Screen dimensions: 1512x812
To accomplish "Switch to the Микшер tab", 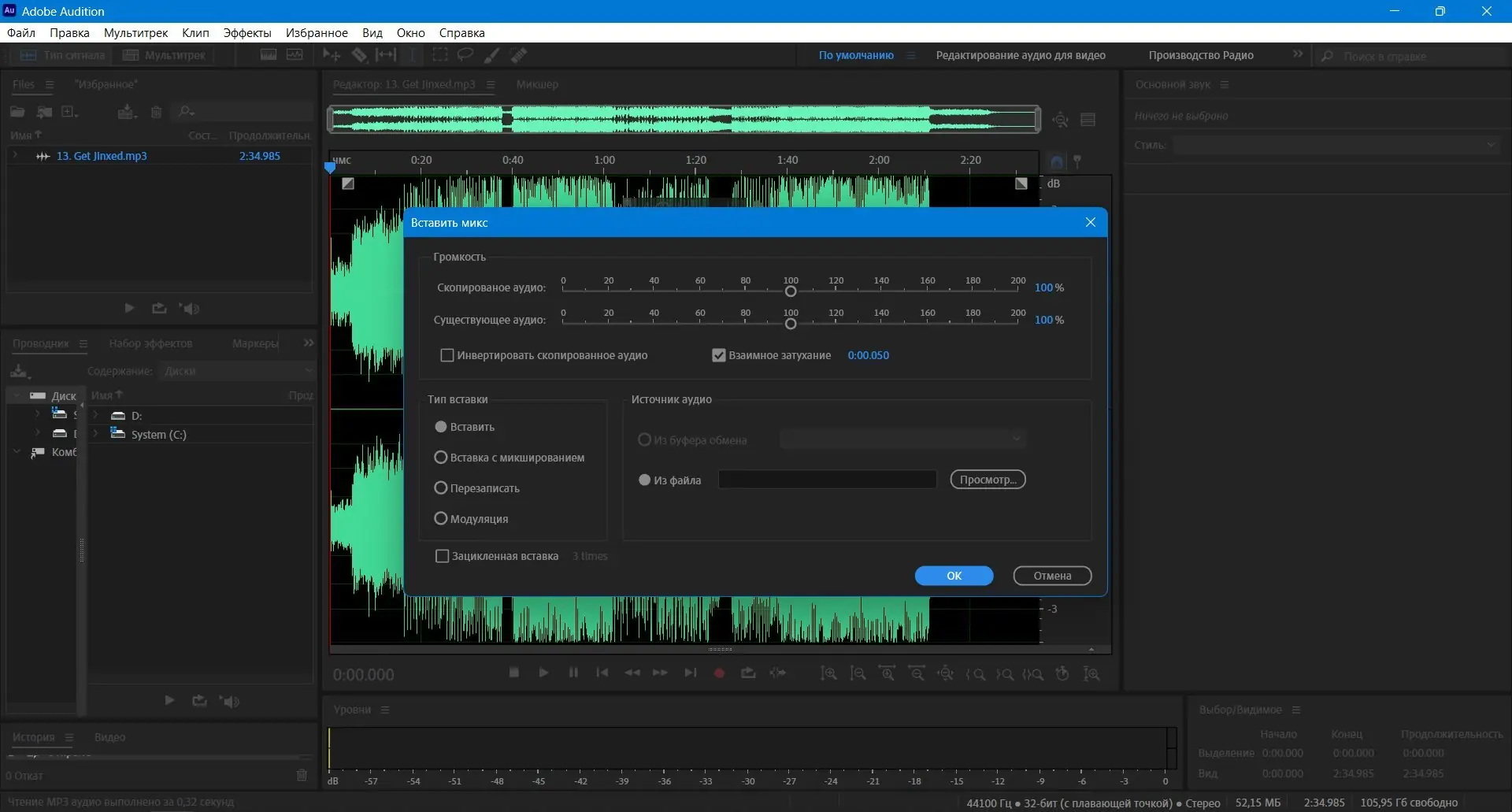I will 537,84.
